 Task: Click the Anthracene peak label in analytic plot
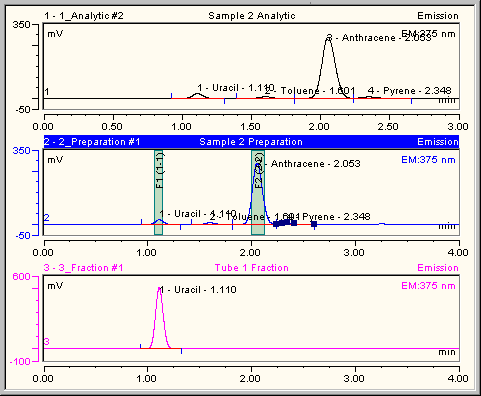click(378, 38)
